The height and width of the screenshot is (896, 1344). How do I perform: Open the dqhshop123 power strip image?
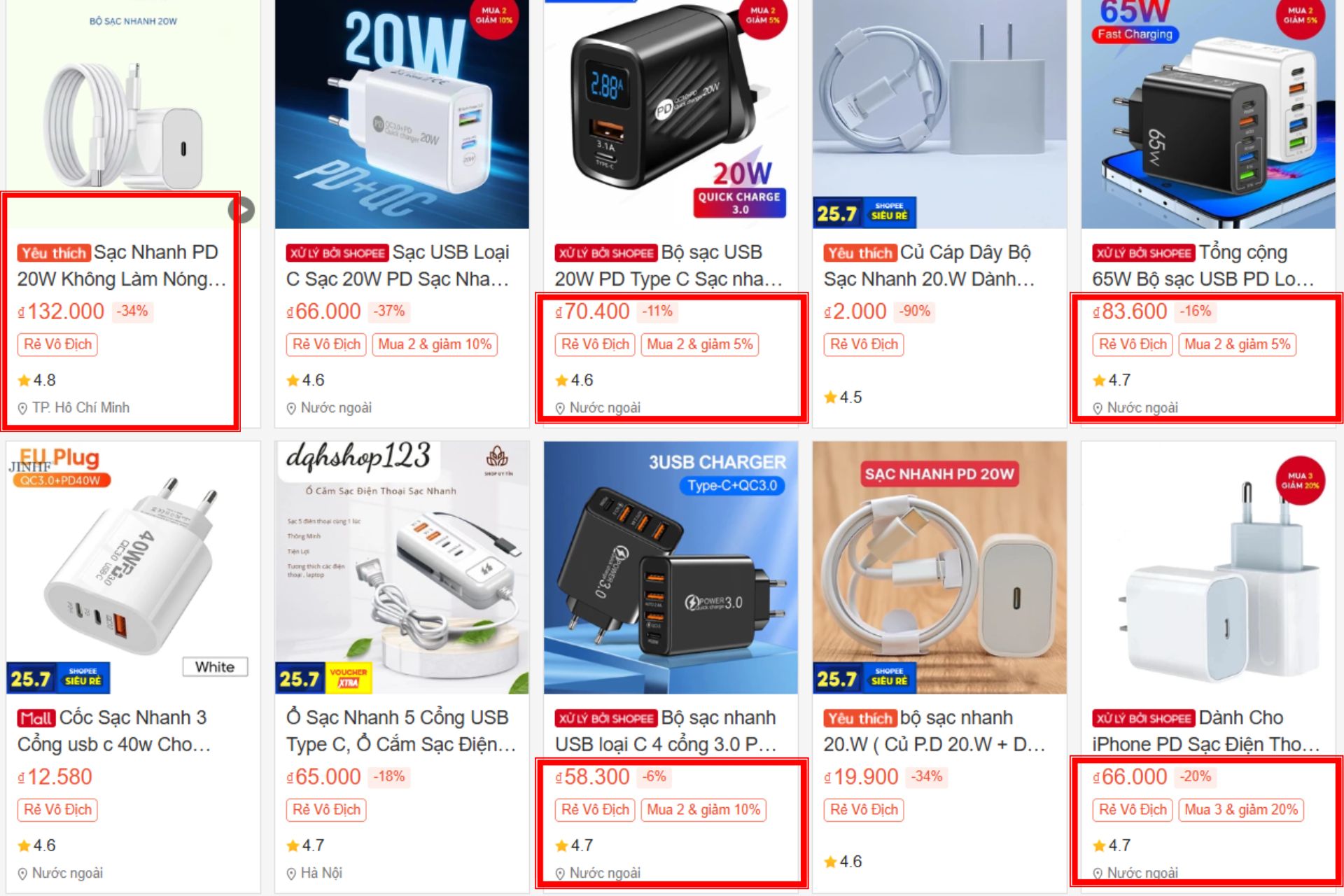coord(402,567)
